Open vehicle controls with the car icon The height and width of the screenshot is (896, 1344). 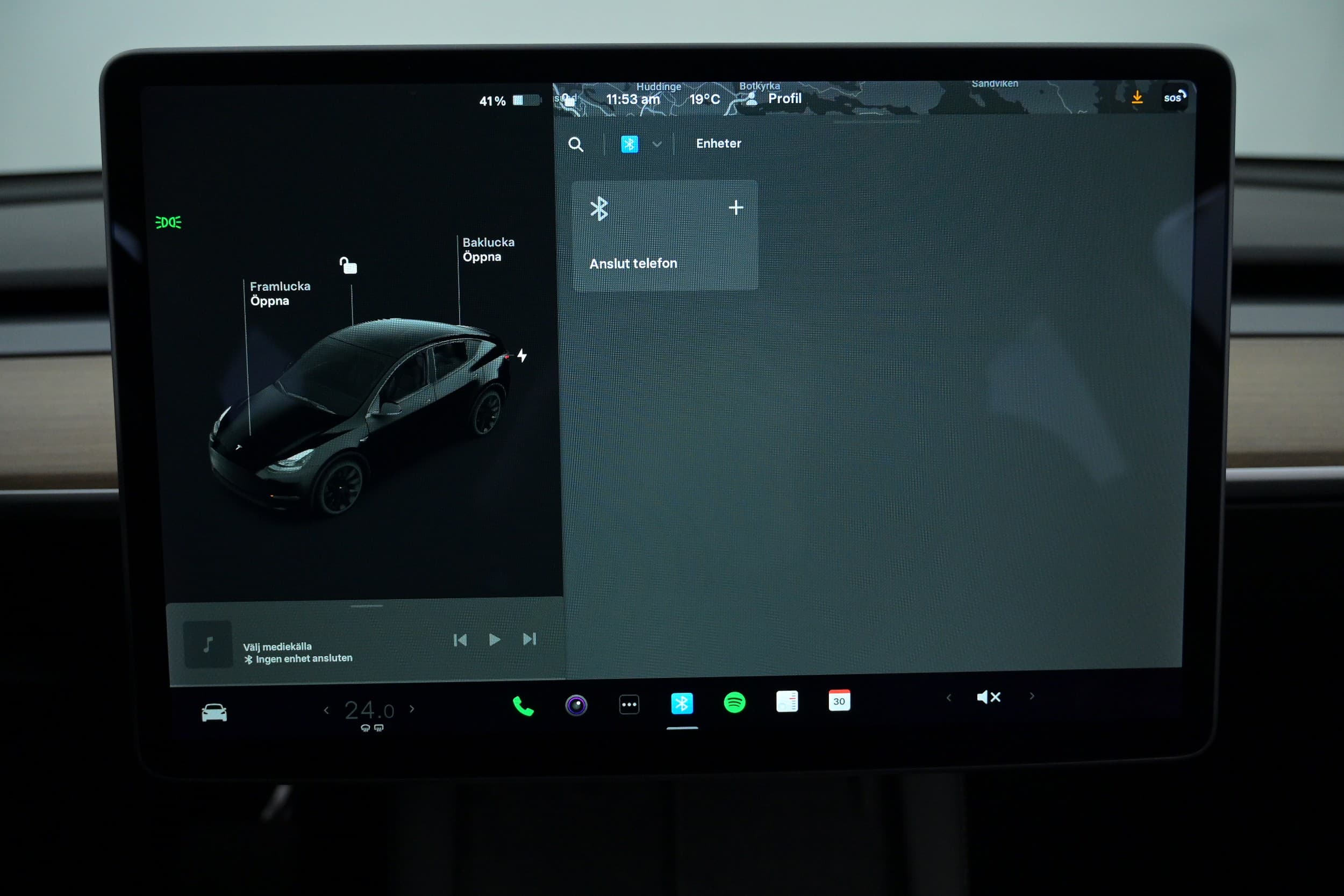click(215, 713)
